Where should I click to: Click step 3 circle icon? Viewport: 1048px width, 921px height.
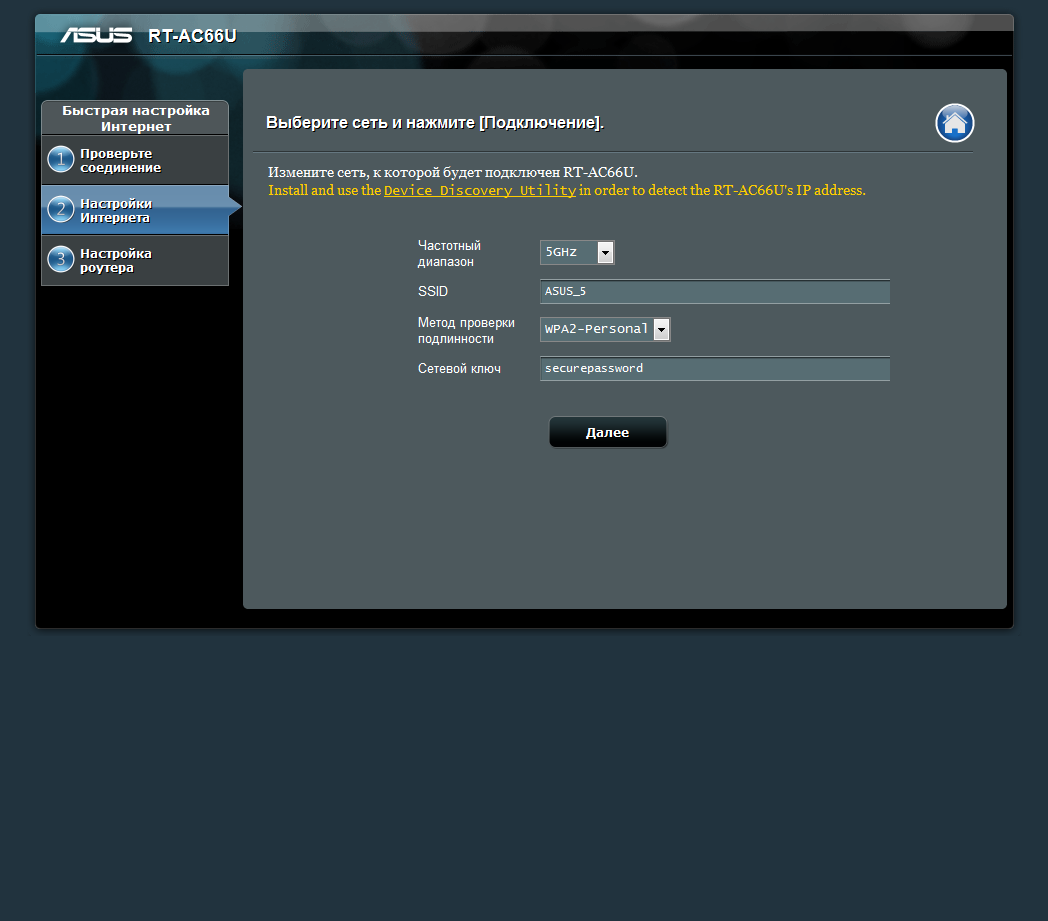click(x=61, y=259)
